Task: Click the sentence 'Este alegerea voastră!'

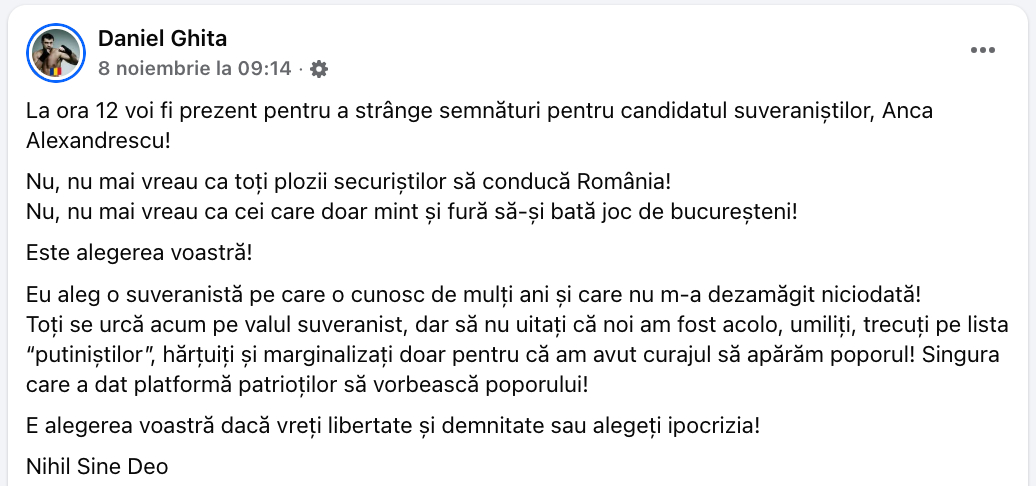Action: [x=139, y=253]
